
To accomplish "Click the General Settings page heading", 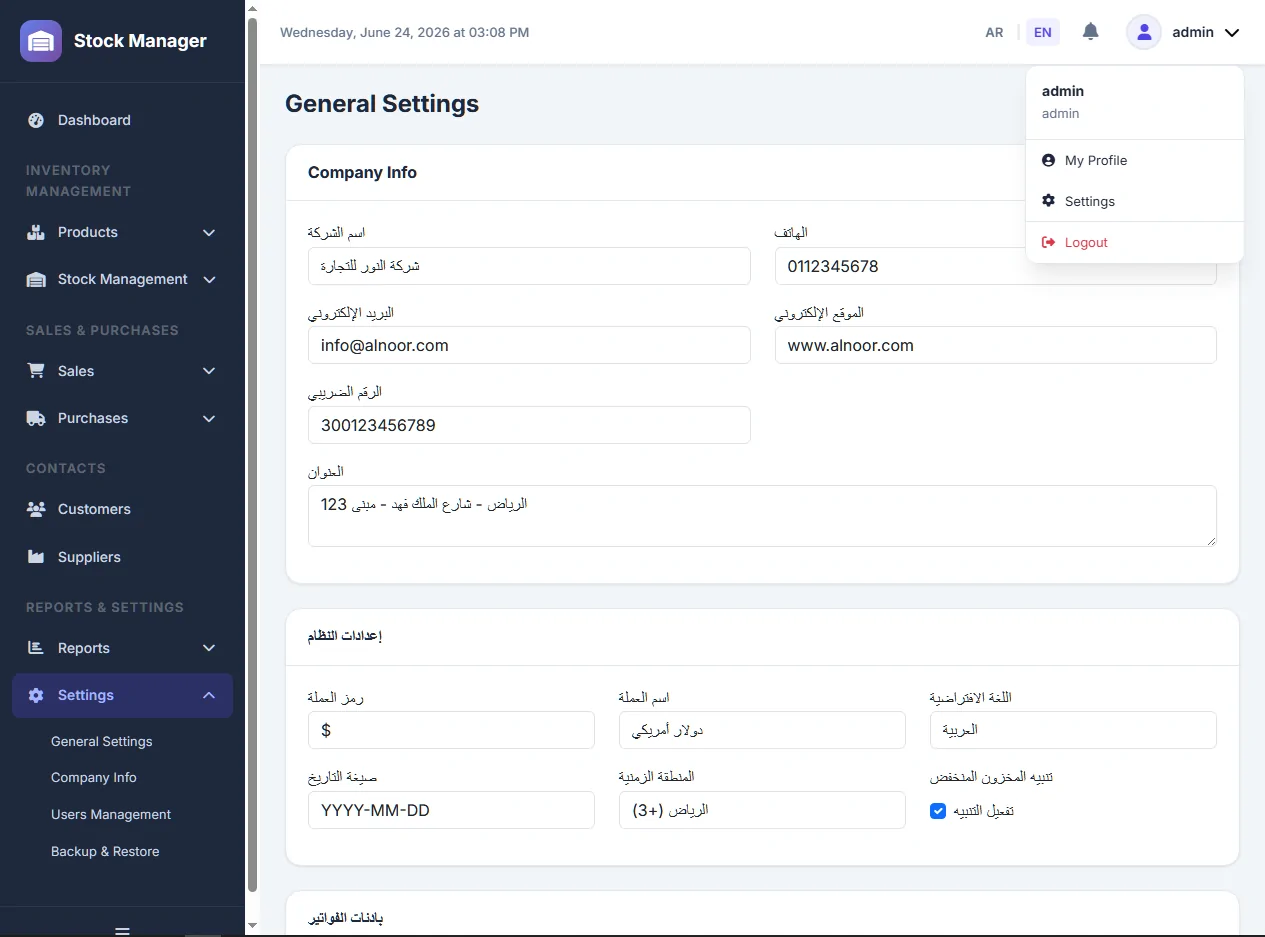I will pos(382,104).
